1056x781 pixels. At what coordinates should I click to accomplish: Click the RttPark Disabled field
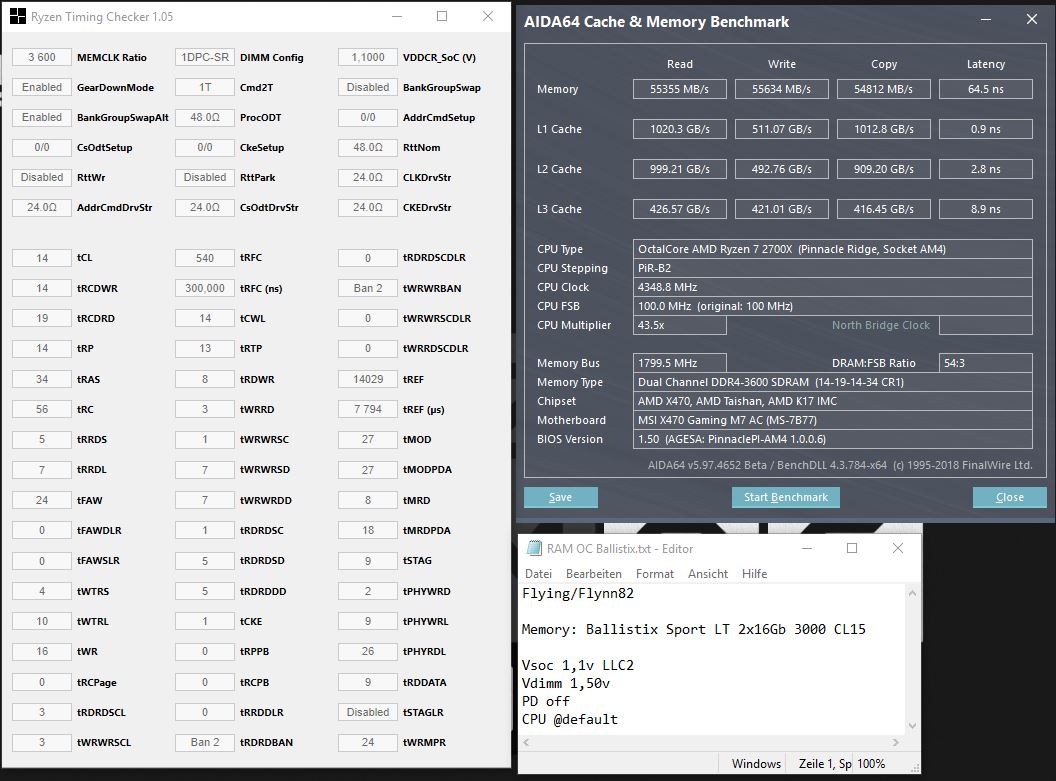point(205,177)
